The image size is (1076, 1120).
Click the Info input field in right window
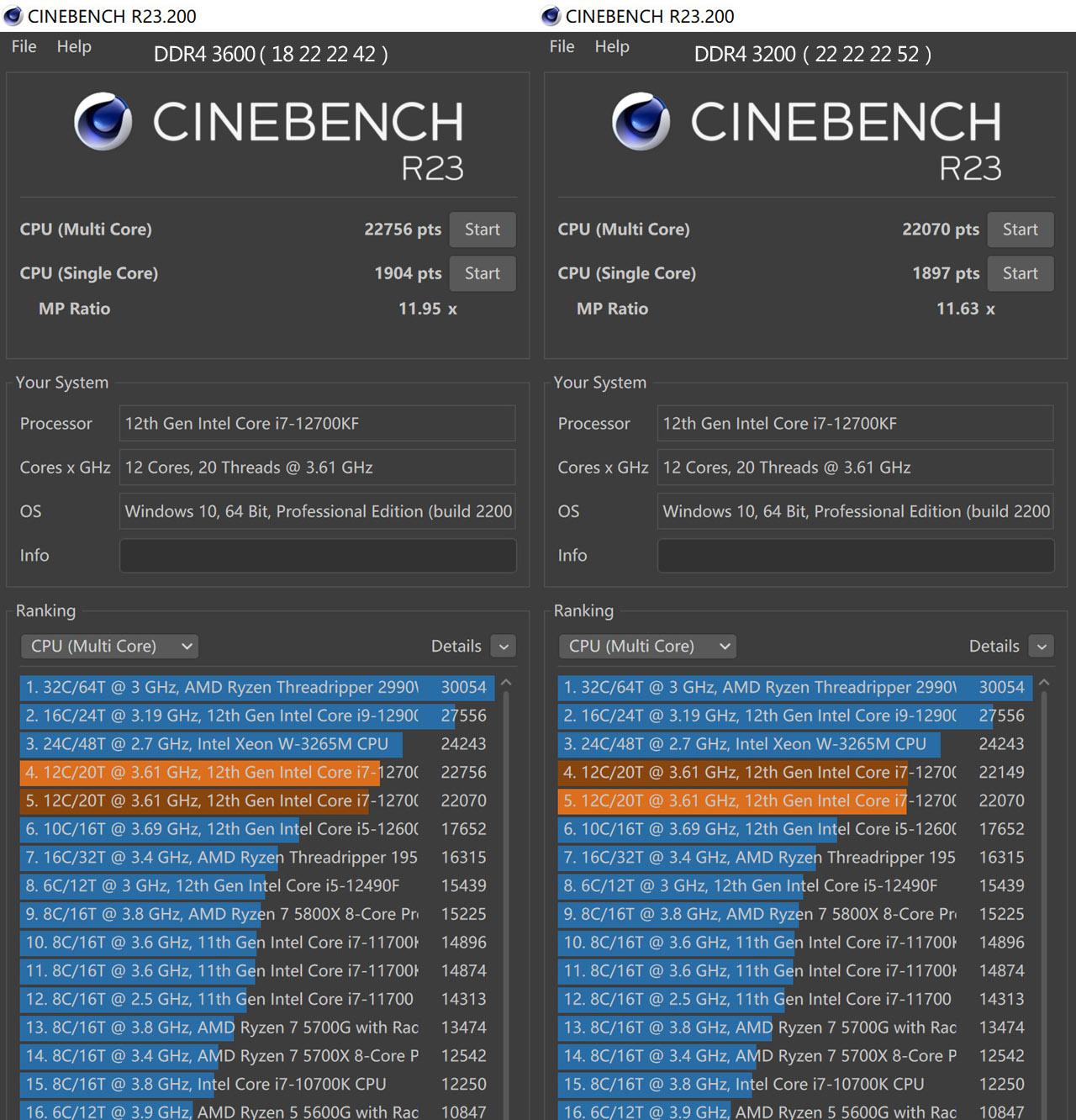[855, 556]
